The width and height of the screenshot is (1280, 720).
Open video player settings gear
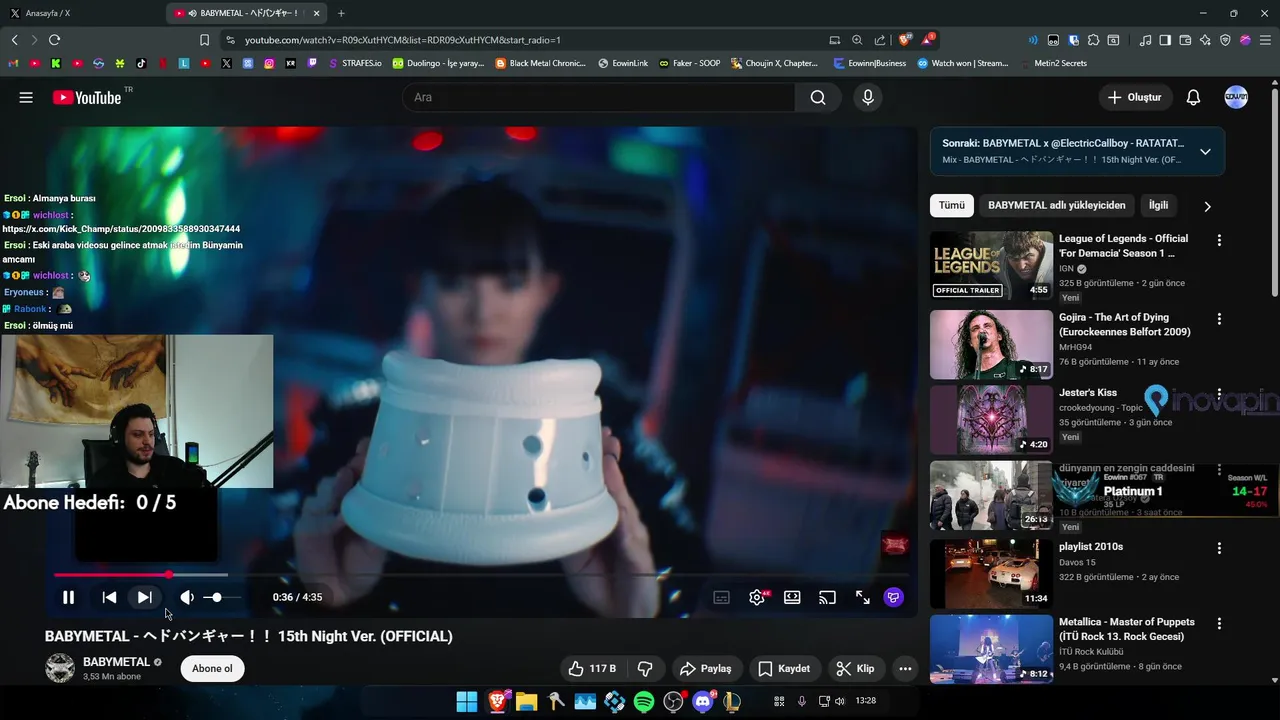coord(757,597)
